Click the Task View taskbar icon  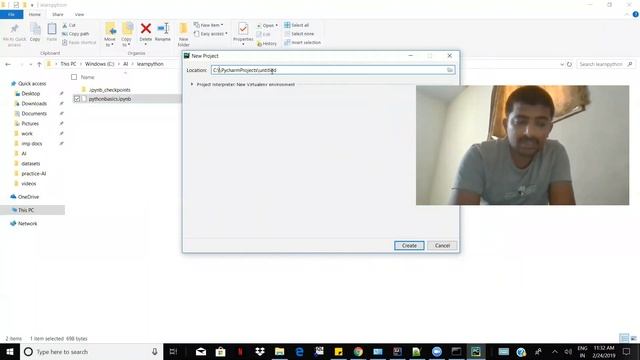pos(173,351)
